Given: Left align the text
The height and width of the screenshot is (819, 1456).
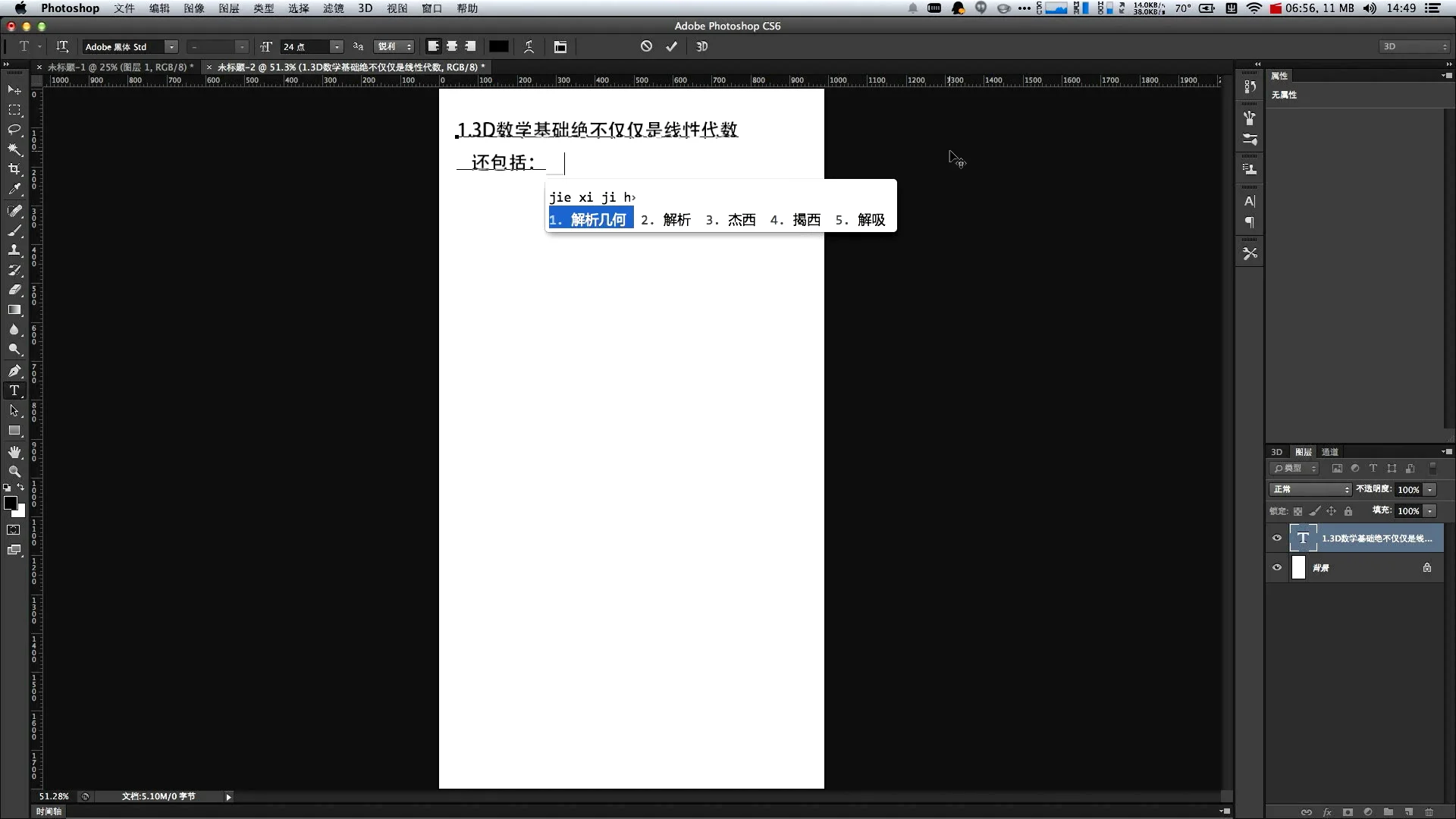Looking at the screenshot, I should coord(433,46).
